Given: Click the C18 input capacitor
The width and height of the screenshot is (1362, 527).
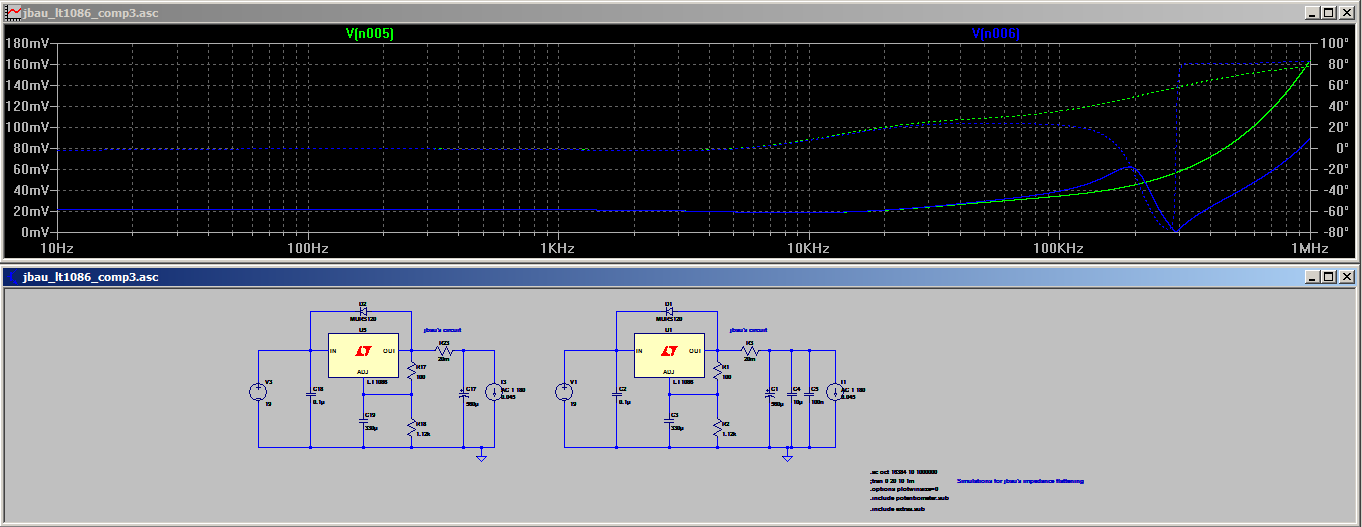Looking at the screenshot, I should [310, 394].
